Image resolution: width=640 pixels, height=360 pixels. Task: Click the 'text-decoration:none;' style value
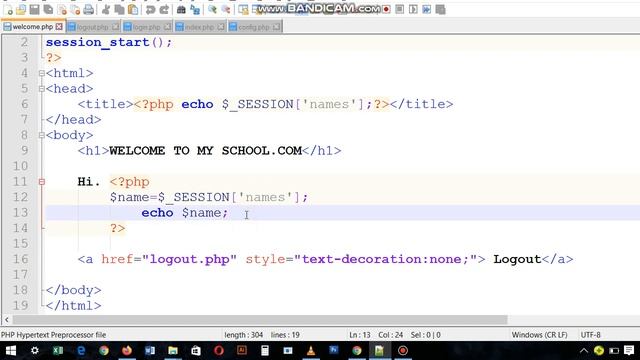click(385, 259)
